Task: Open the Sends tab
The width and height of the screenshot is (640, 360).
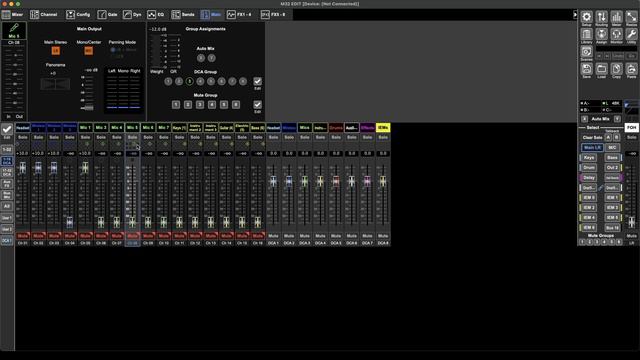Action: (183, 15)
